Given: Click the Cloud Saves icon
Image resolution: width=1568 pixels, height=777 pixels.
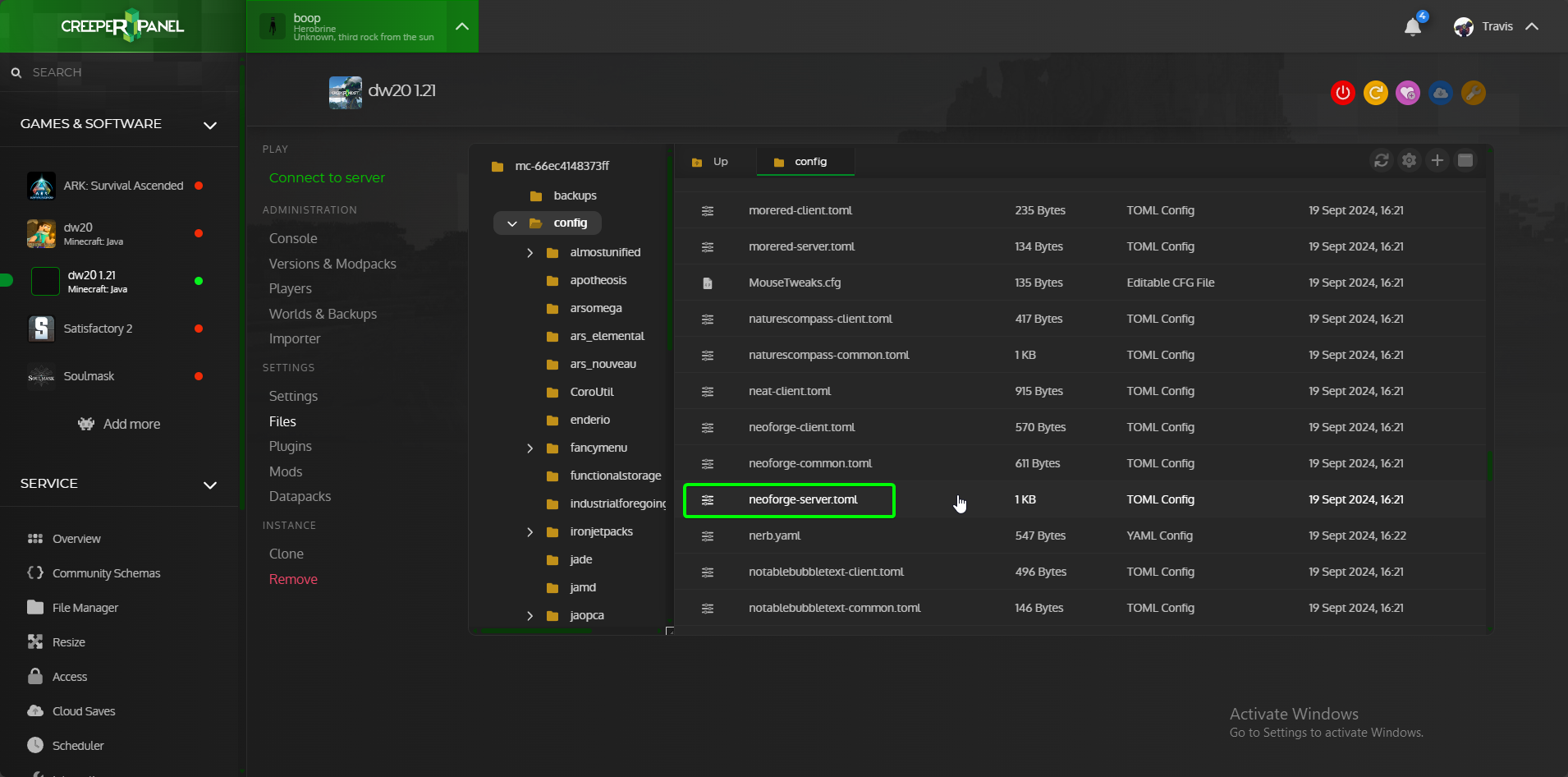Looking at the screenshot, I should click(x=35, y=710).
